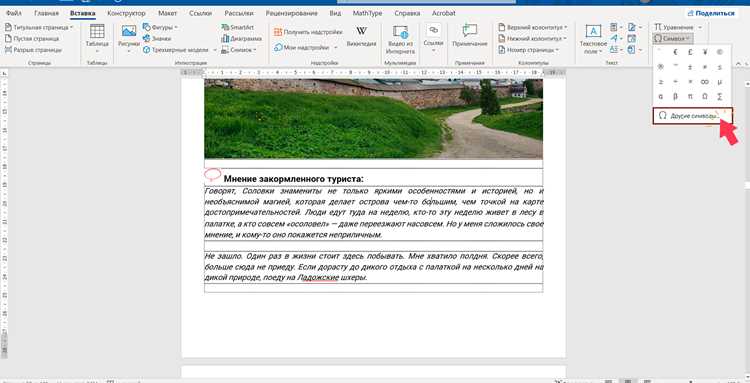Open the Acrobat tab

tap(443, 13)
